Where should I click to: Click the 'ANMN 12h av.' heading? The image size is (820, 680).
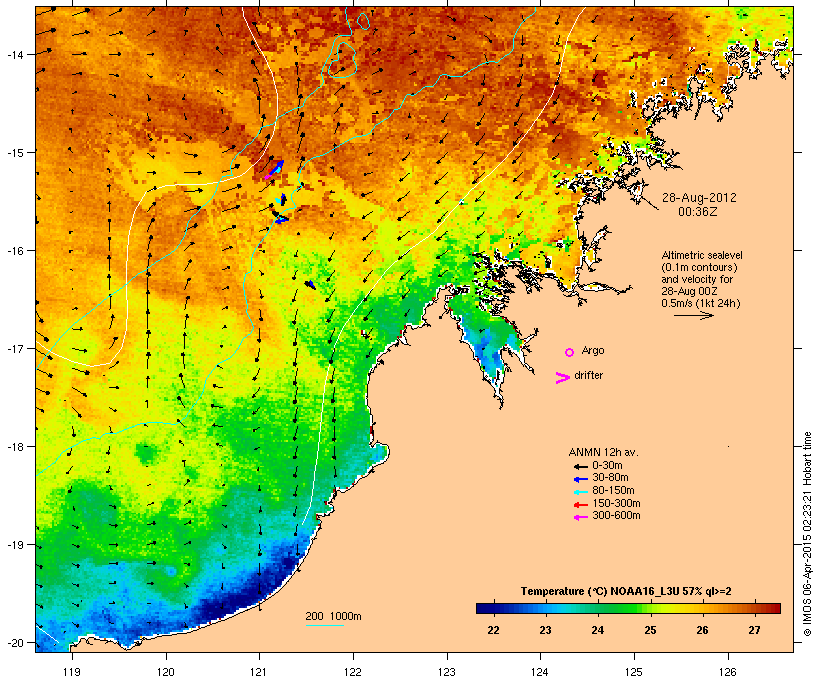(603, 452)
